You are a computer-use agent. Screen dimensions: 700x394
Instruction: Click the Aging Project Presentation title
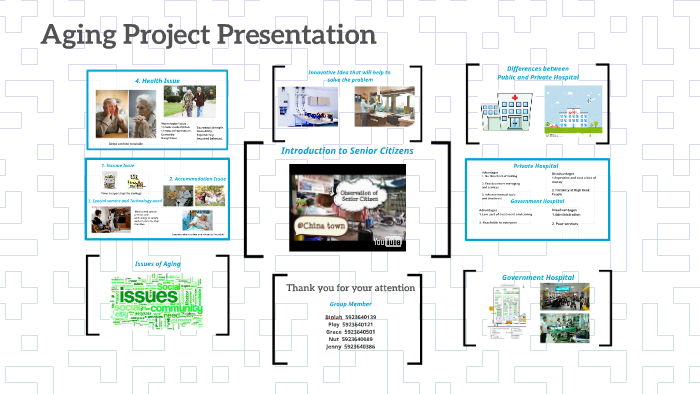click(208, 35)
